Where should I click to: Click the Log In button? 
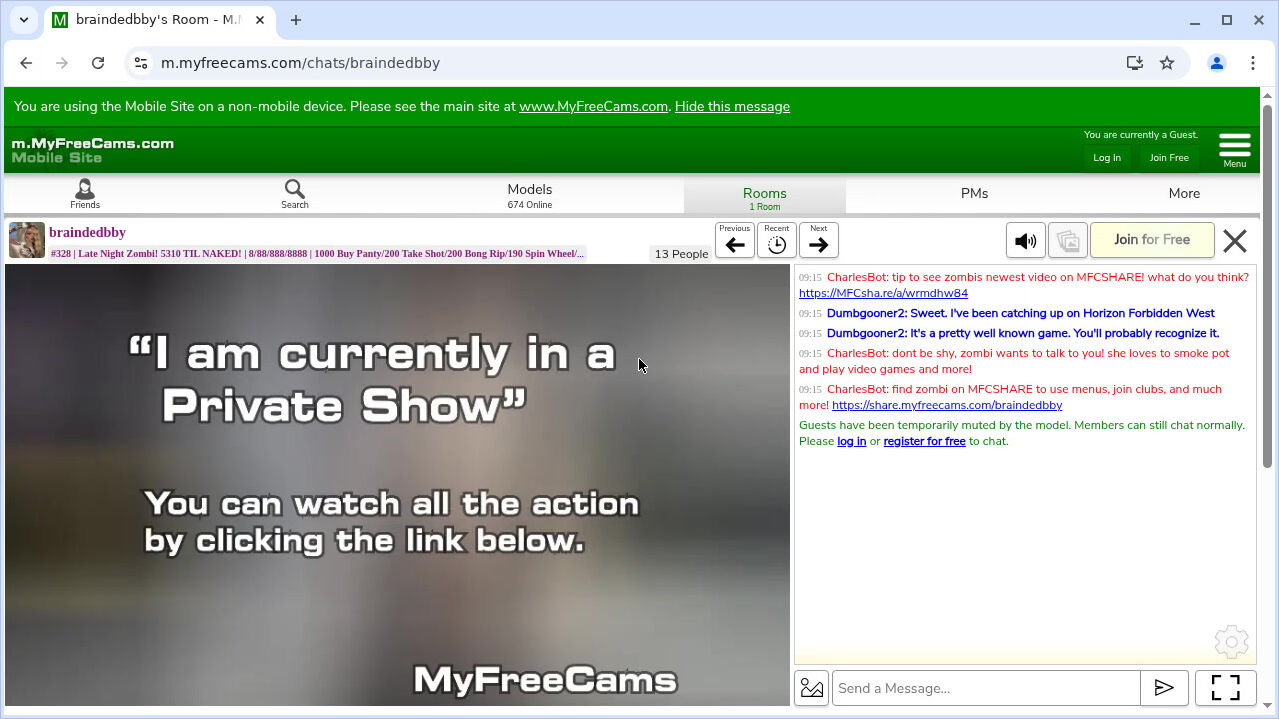click(x=1107, y=158)
